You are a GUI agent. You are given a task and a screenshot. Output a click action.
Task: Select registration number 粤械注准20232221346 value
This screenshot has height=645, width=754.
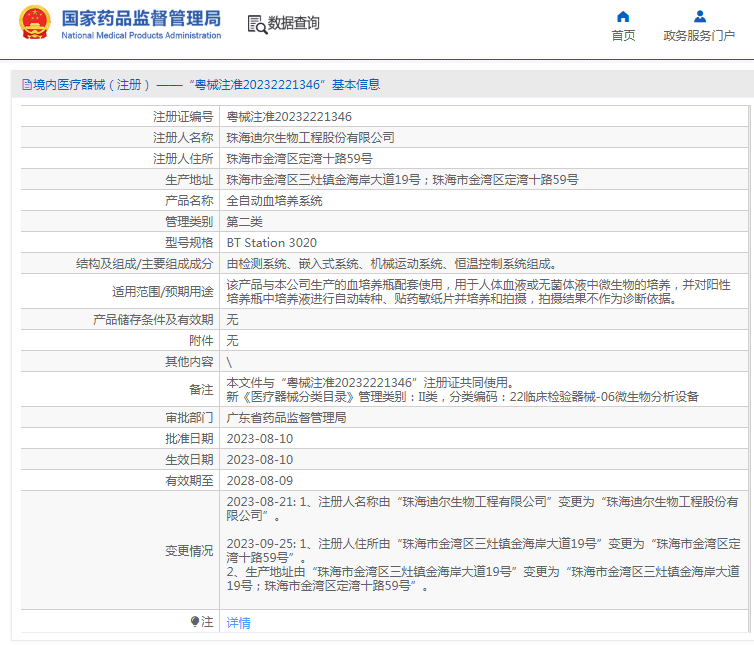289,117
